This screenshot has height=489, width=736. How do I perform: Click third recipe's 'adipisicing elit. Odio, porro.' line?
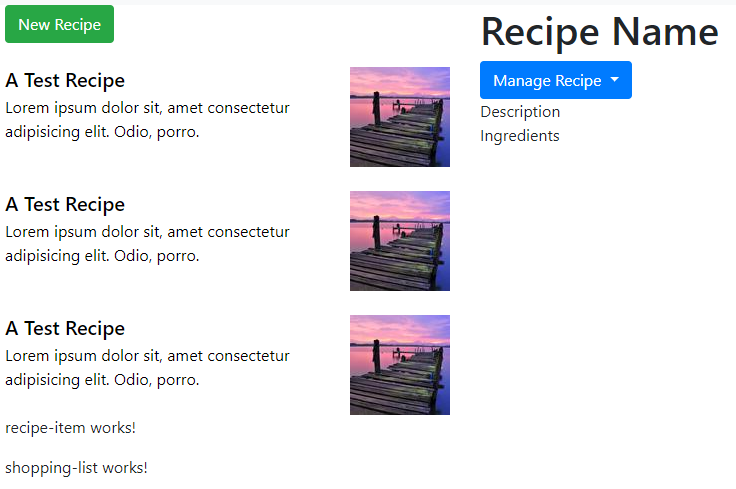[x=102, y=380]
